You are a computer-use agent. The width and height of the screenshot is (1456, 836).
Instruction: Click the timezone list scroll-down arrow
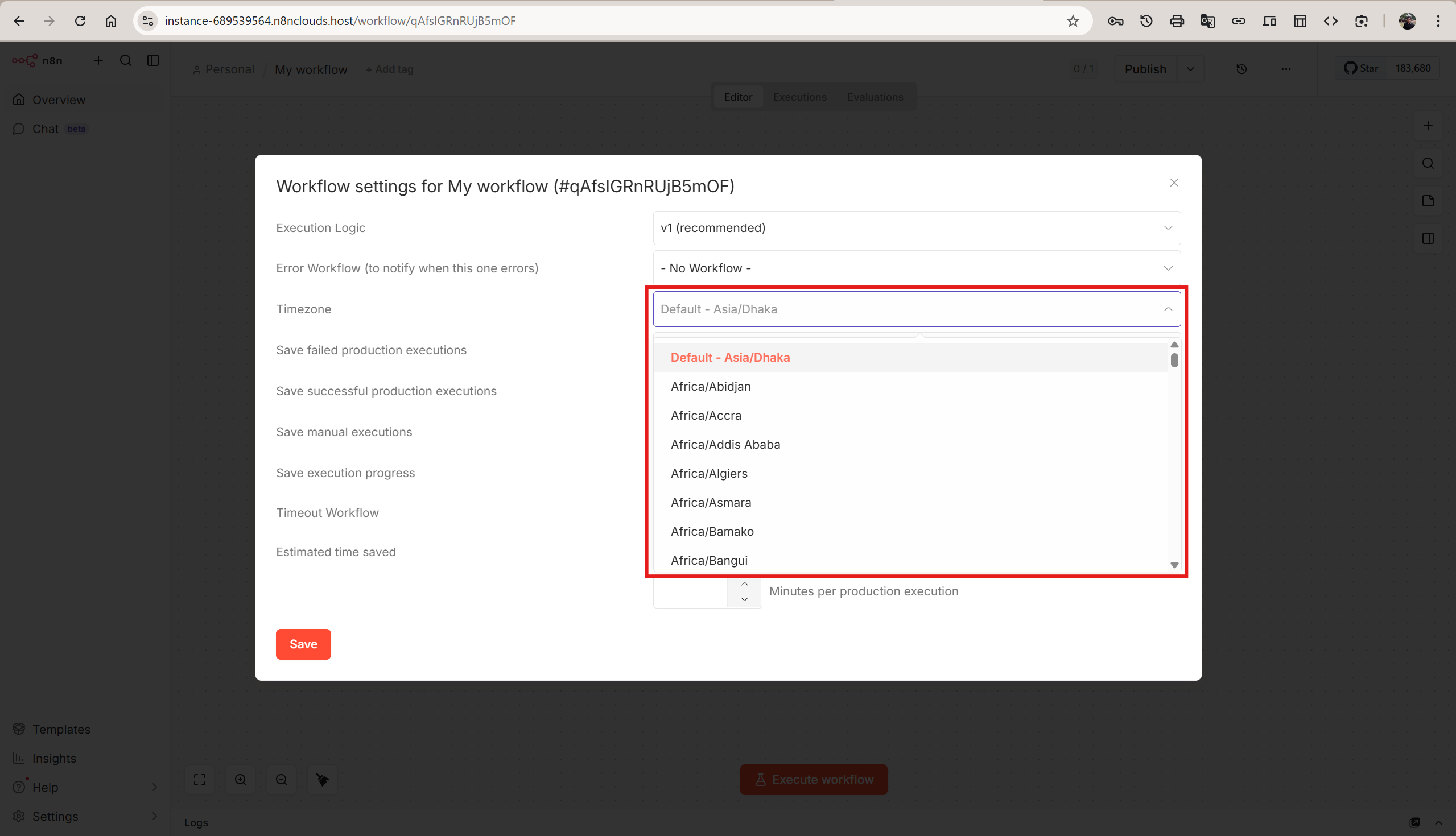pos(1174,565)
